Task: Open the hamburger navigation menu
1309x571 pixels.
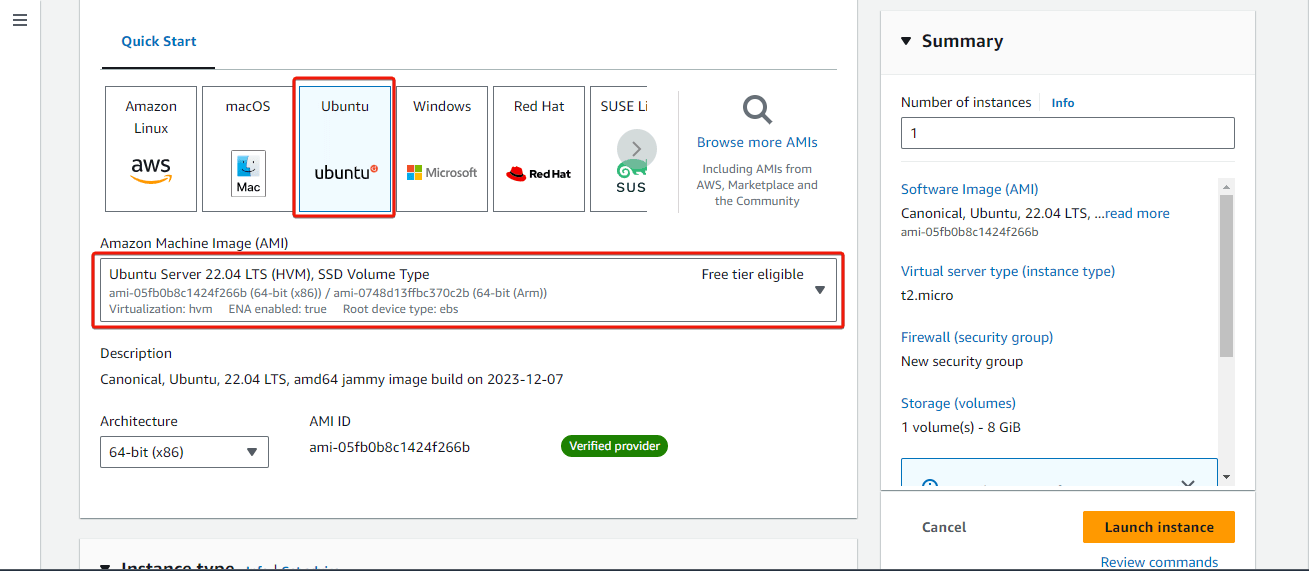Action: click(x=20, y=20)
